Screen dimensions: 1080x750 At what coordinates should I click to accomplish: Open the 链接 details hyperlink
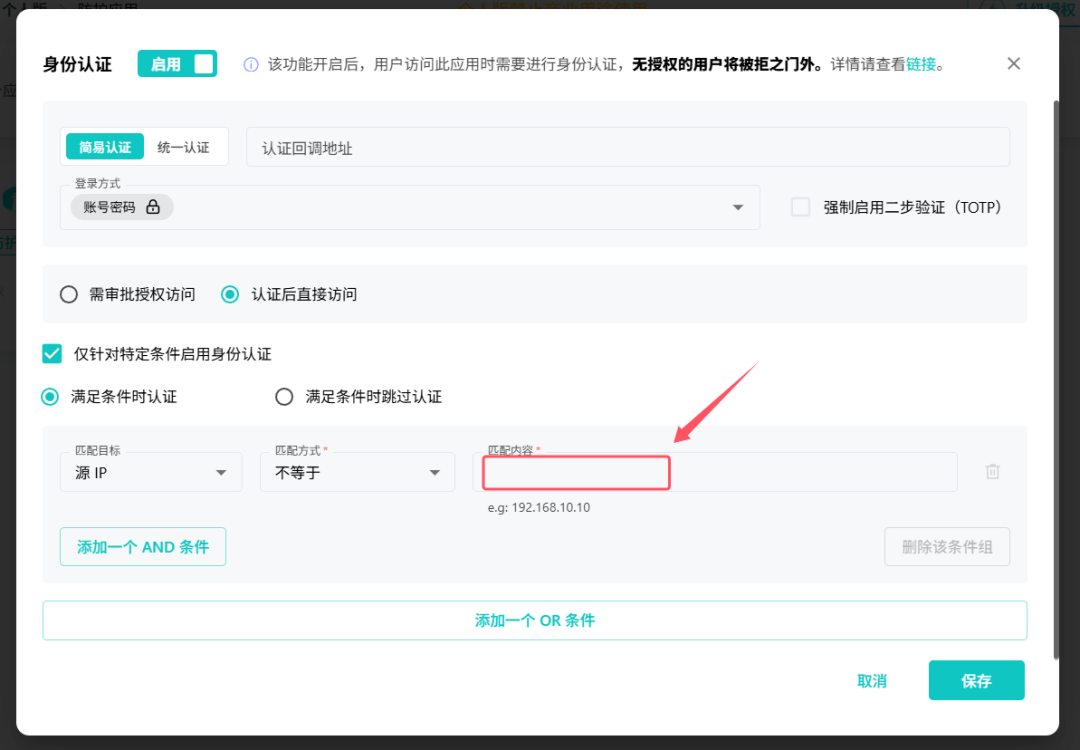921,65
